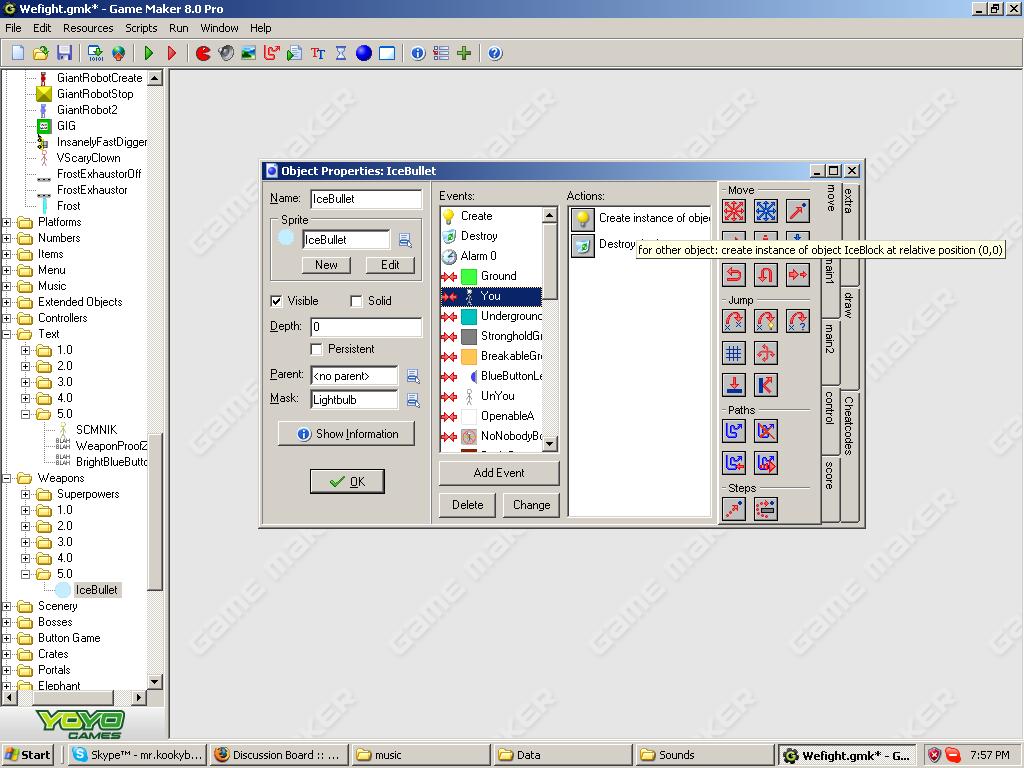Save the game using the floppy disk icon

coord(64,53)
